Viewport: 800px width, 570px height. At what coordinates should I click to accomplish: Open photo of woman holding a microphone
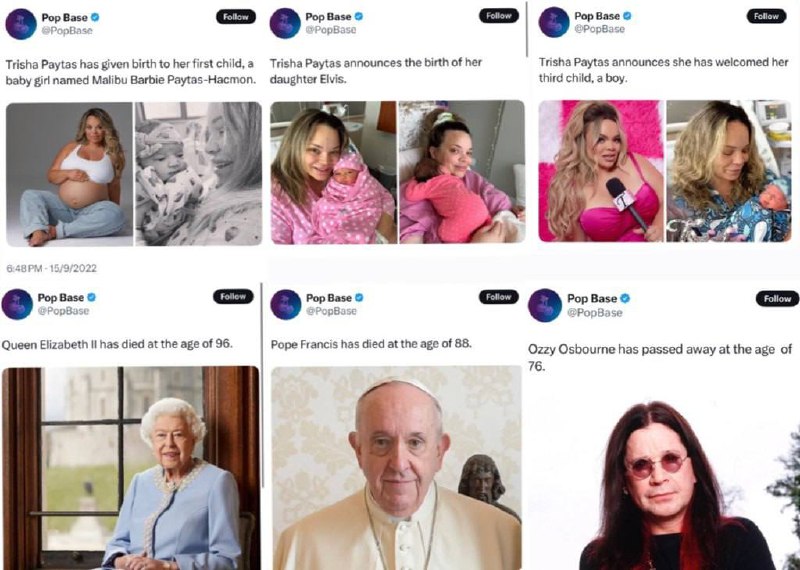pos(600,171)
